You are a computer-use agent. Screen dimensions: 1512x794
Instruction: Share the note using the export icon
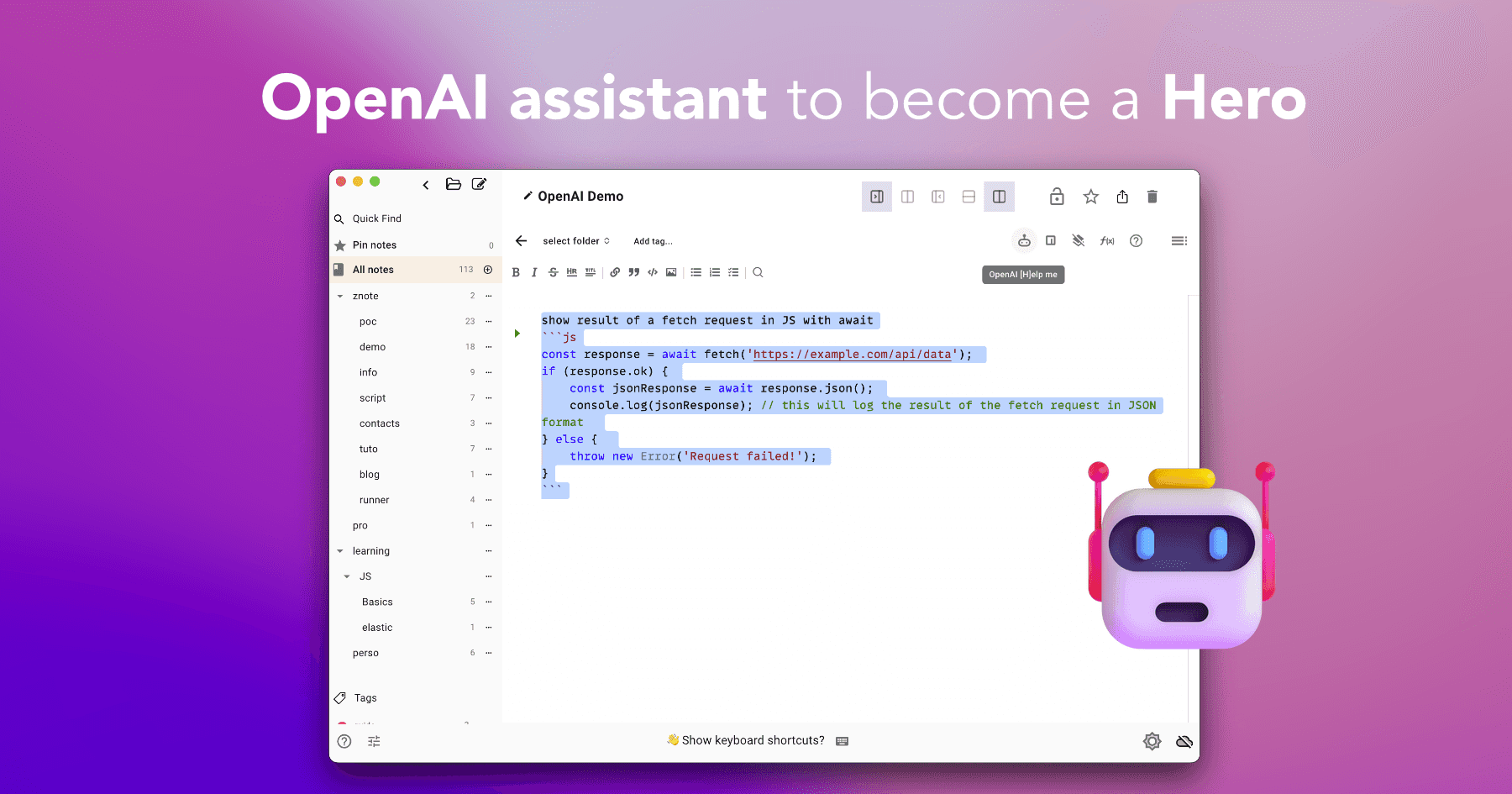(1122, 196)
